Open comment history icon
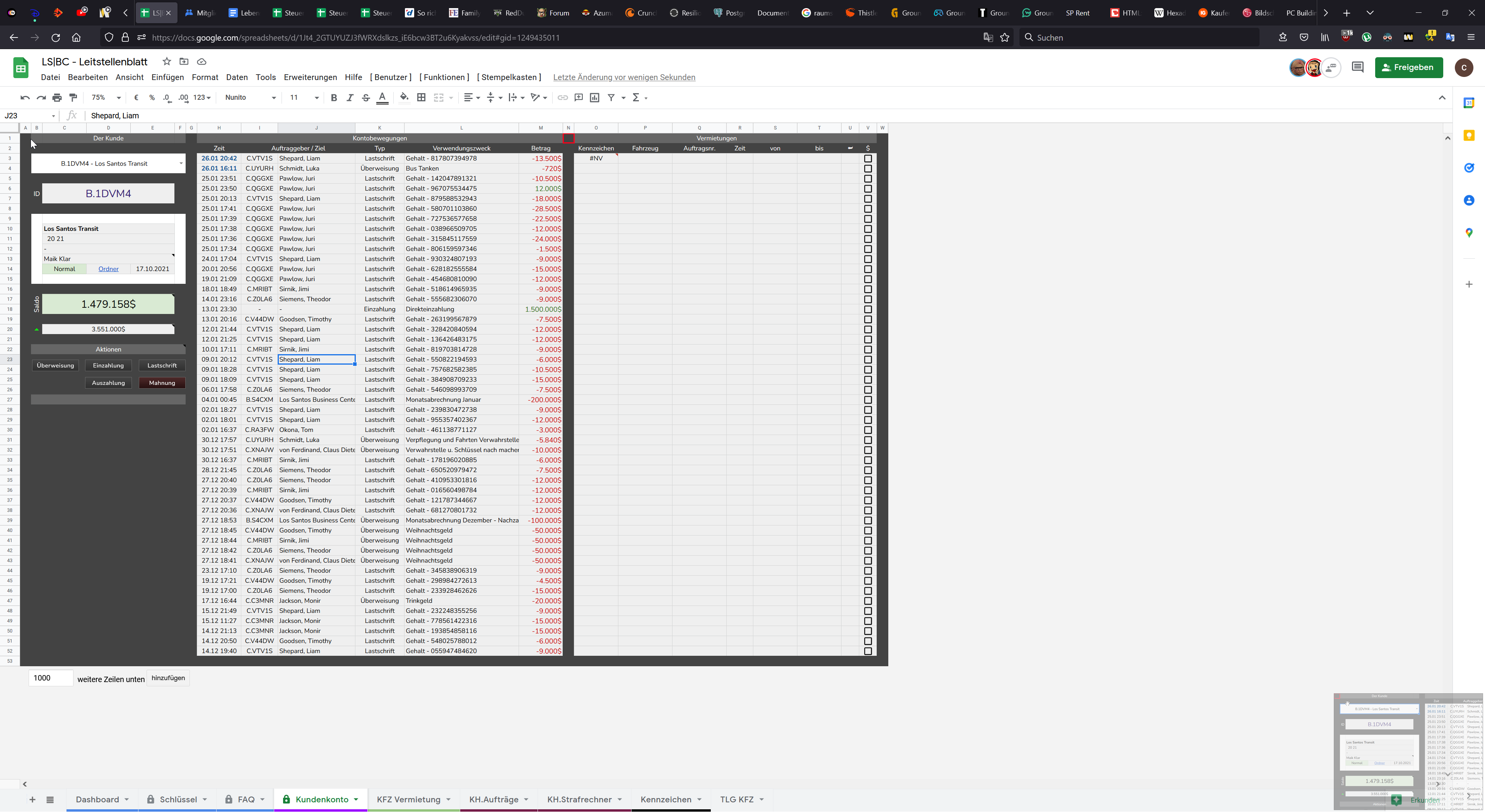1485x812 pixels. click(1358, 67)
